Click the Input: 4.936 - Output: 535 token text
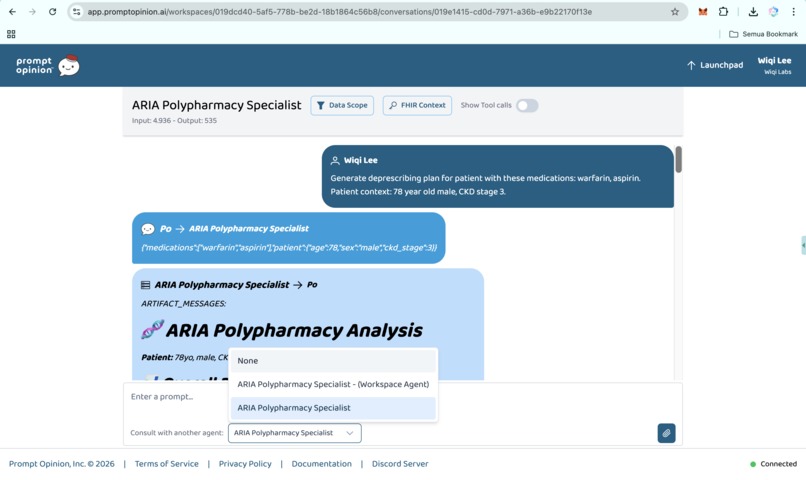The image size is (806, 480). (174, 121)
